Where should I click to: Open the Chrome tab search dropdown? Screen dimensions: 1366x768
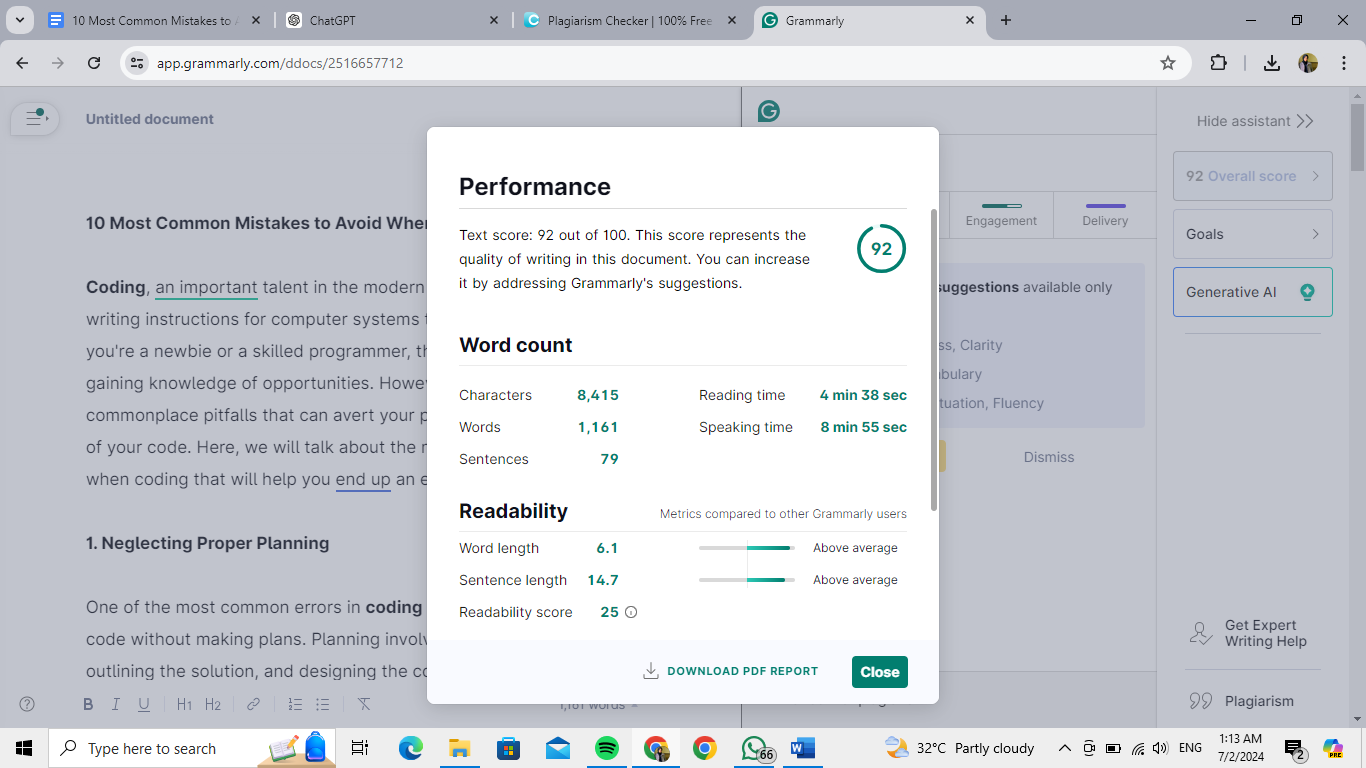(x=19, y=20)
